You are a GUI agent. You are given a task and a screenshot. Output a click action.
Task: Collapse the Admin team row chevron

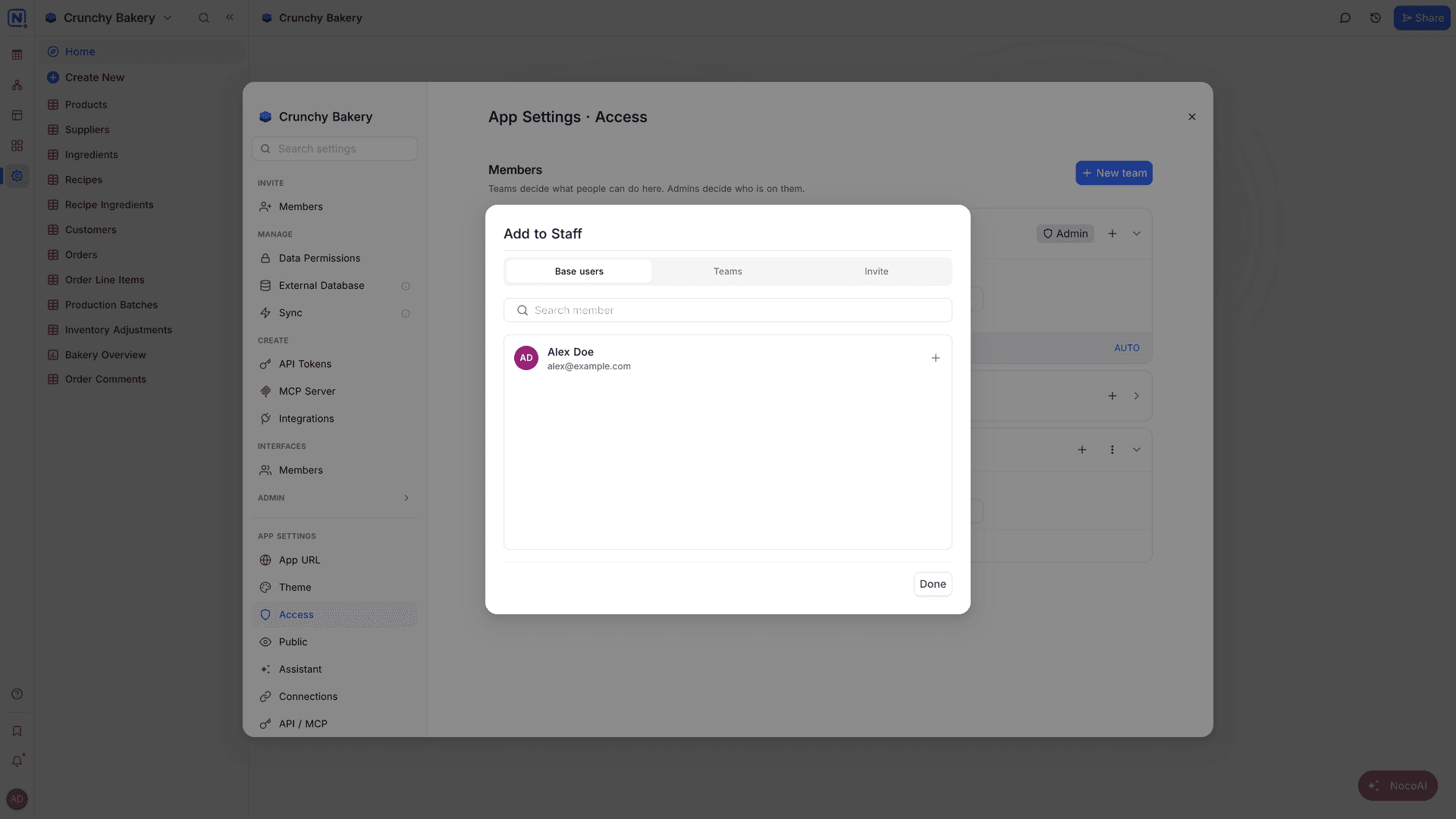click(1136, 234)
